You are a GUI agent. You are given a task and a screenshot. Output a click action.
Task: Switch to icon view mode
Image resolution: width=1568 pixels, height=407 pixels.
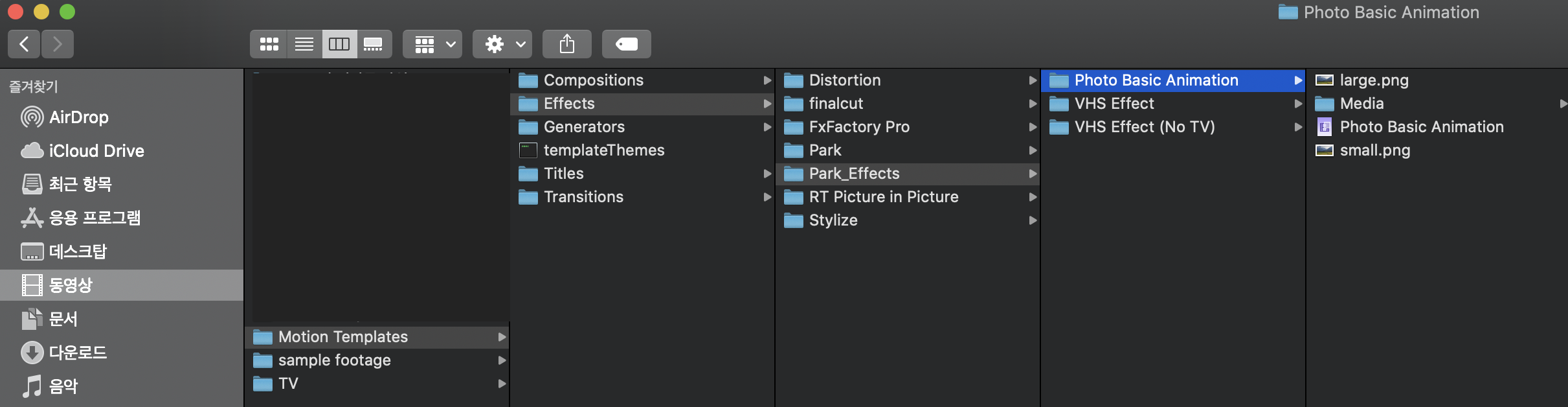pos(269,44)
